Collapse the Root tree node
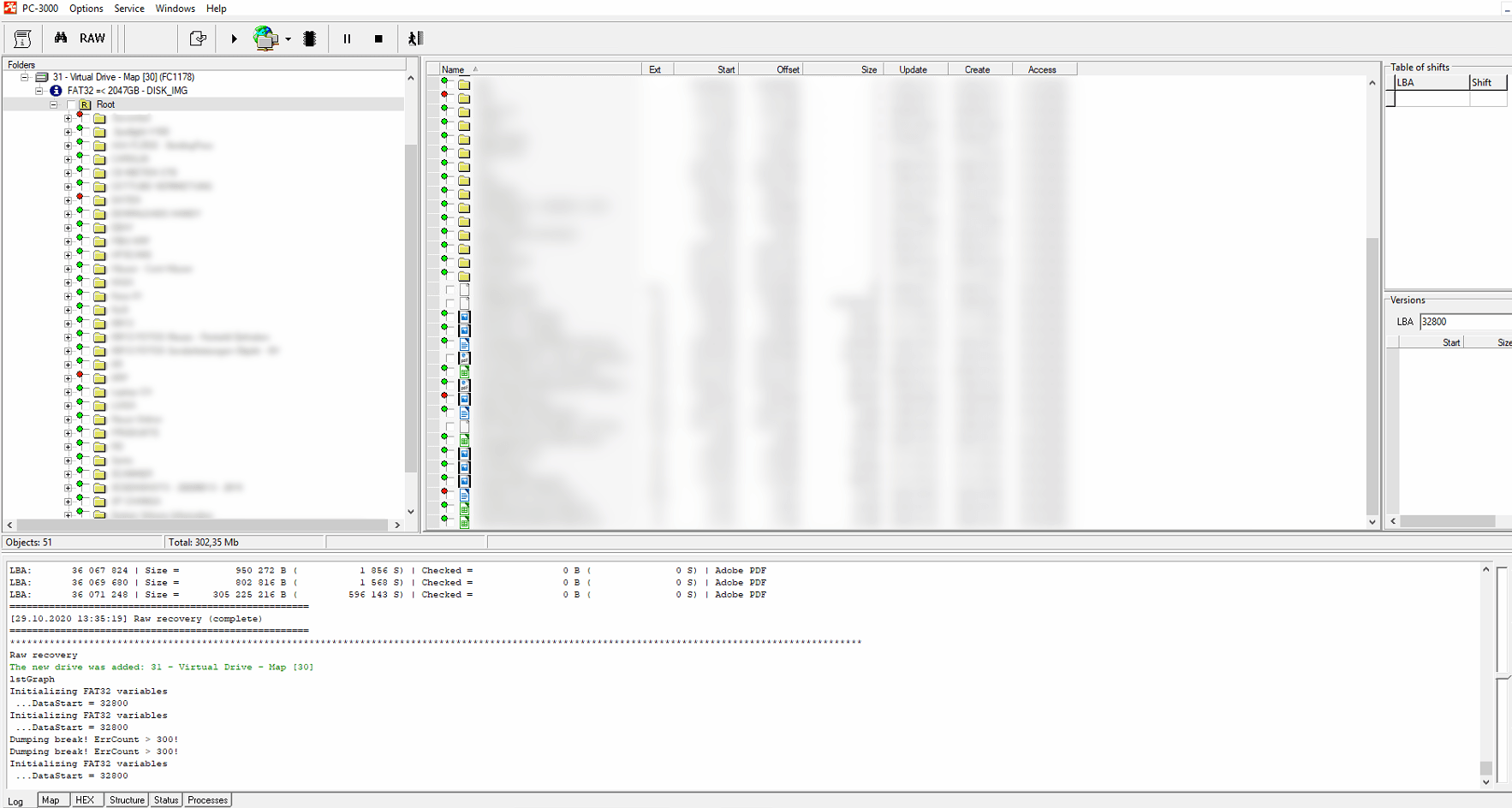The width and height of the screenshot is (1512, 808). (x=53, y=104)
